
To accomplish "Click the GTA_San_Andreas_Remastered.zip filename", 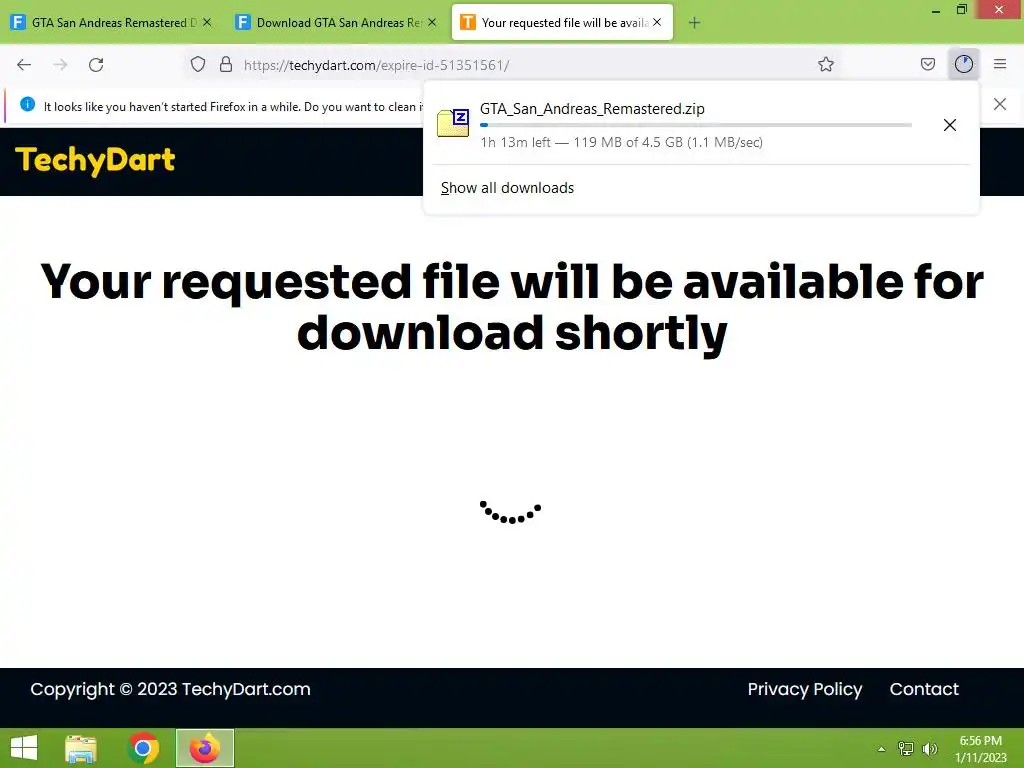I will click(592, 108).
